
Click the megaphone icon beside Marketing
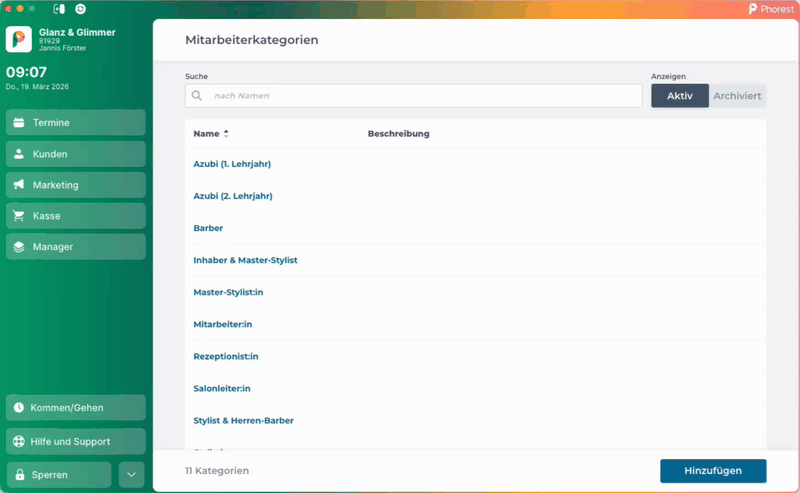pos(19,185)
